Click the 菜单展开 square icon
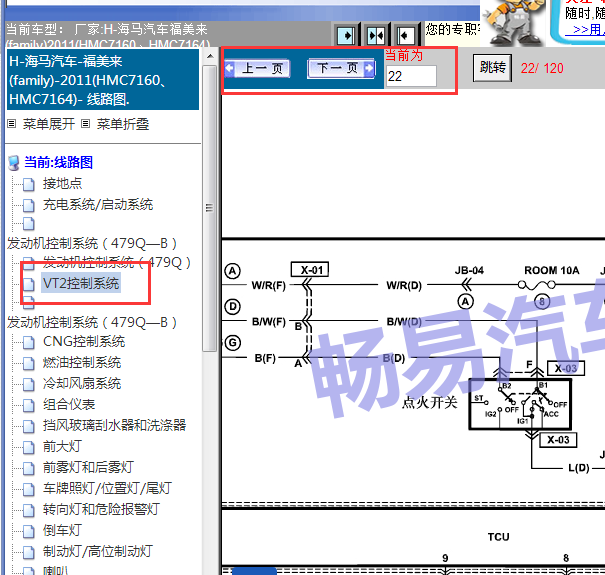Screen dimensions: 605x575 (12, 124)
